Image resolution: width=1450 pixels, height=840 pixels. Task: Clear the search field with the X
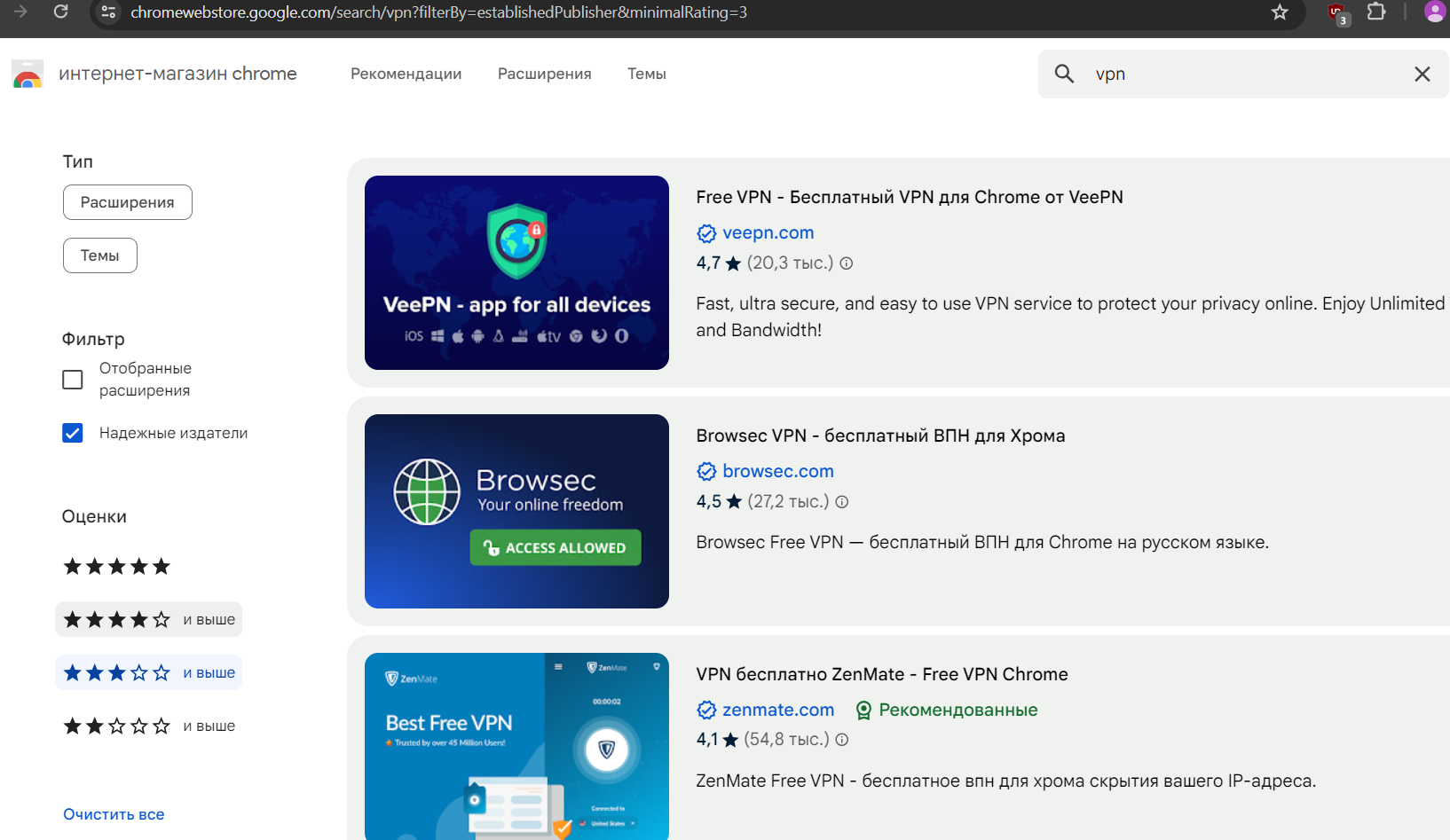[x=1422, y=74]
